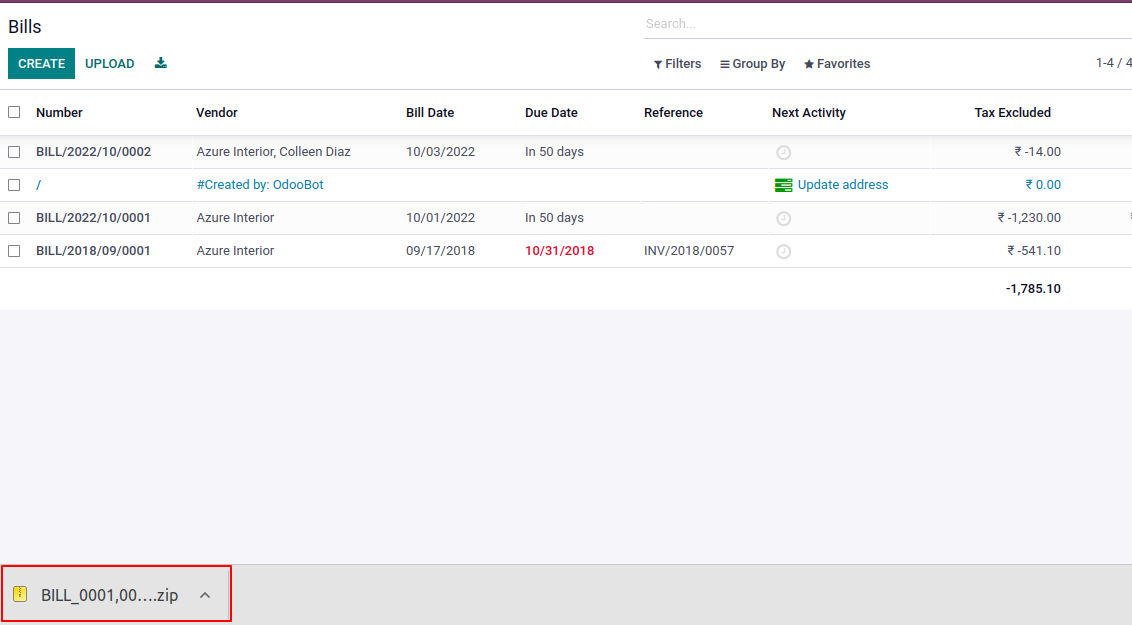Click activity clock icon for BILL/2022/10/0001

[x=783, y=219]
